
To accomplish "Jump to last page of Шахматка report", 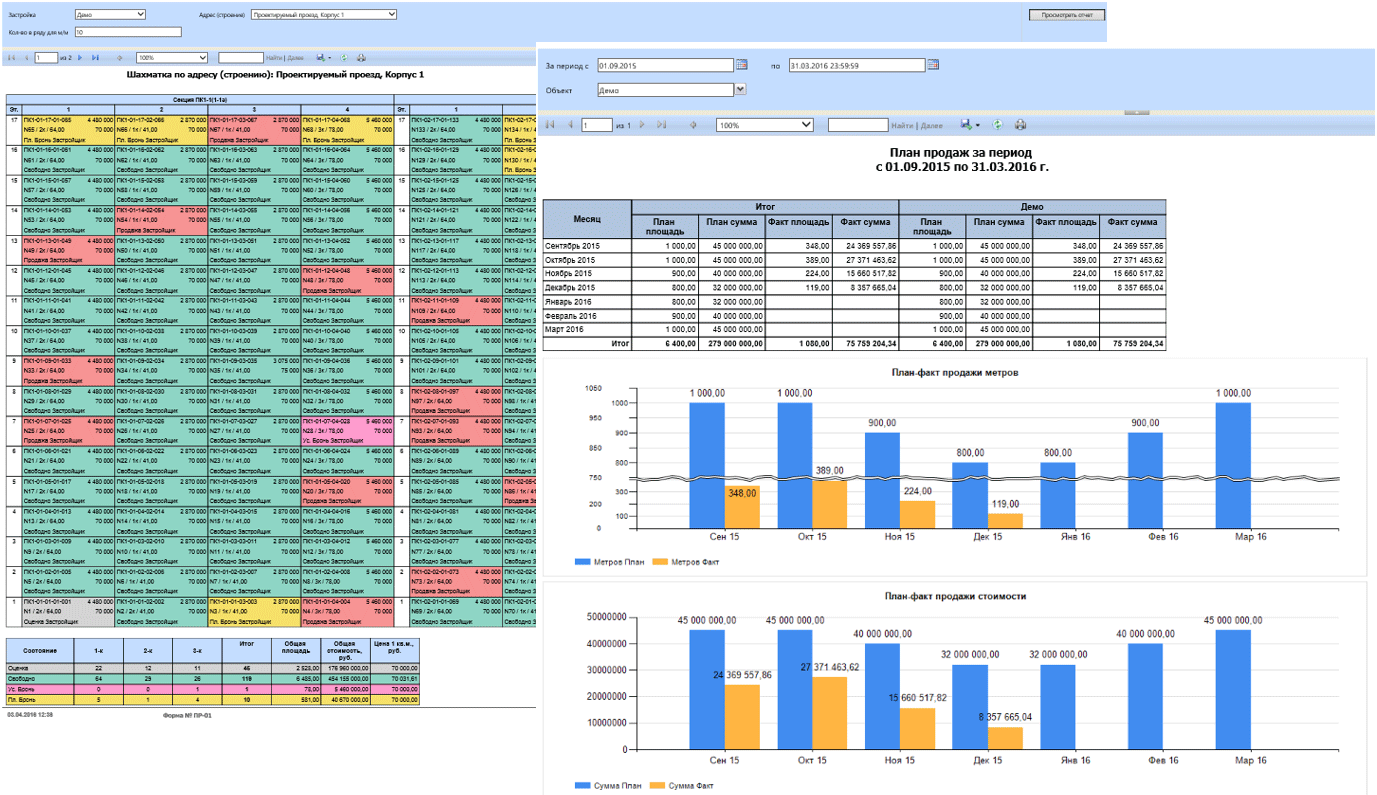I will click(x=95, y=58).
